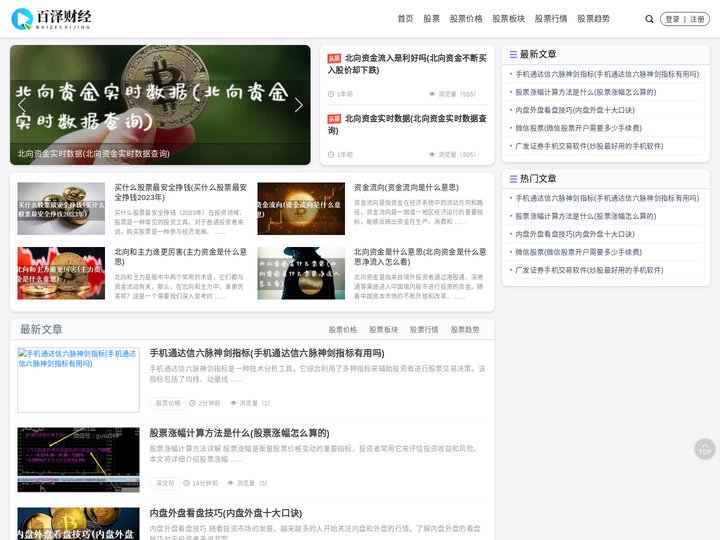Click the 深交所 tag under 股票涨幅 article
The height and width of the screenshot is (540, 720).
(x=164, y=483)
